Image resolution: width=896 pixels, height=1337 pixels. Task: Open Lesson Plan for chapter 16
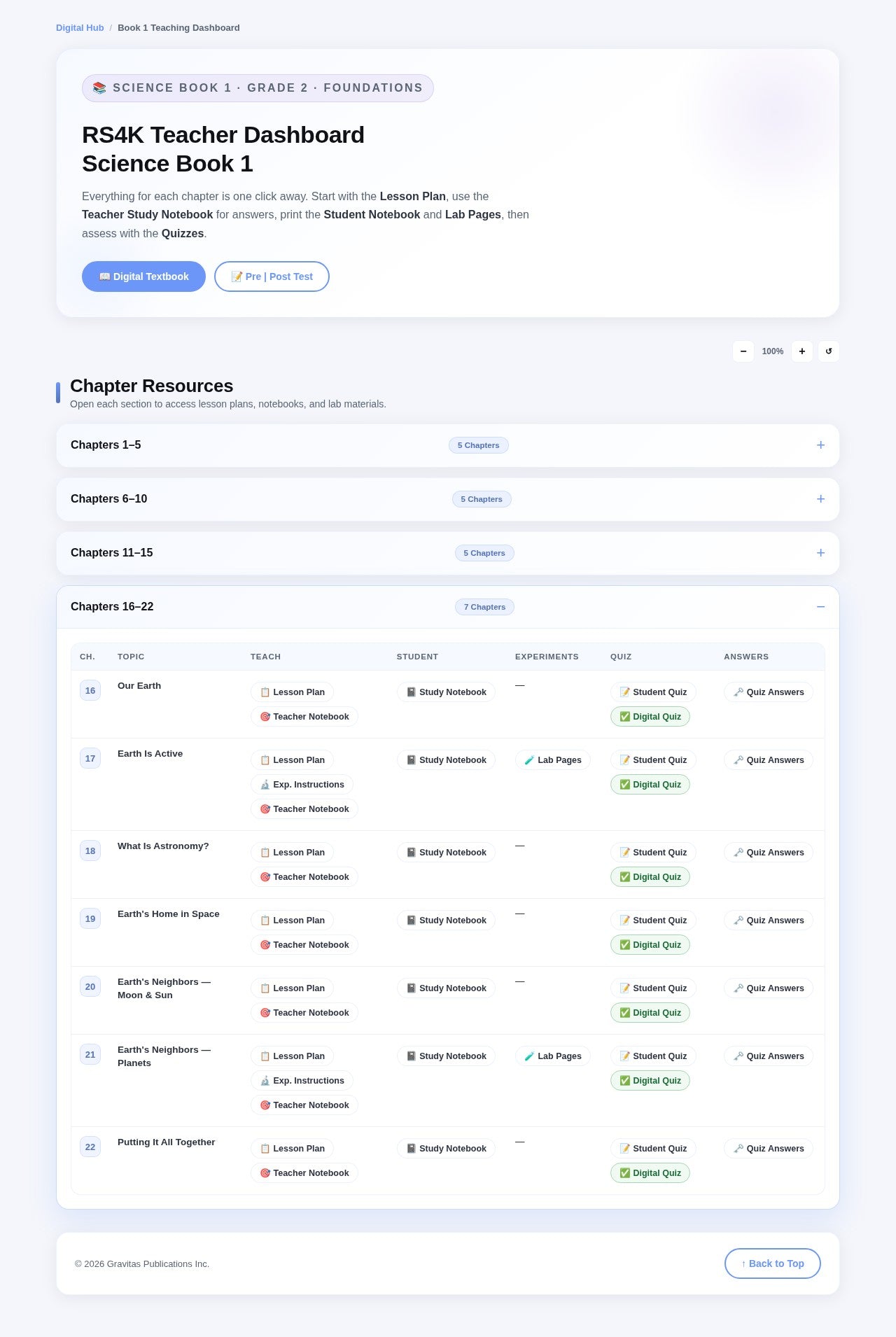pos(292,692)
